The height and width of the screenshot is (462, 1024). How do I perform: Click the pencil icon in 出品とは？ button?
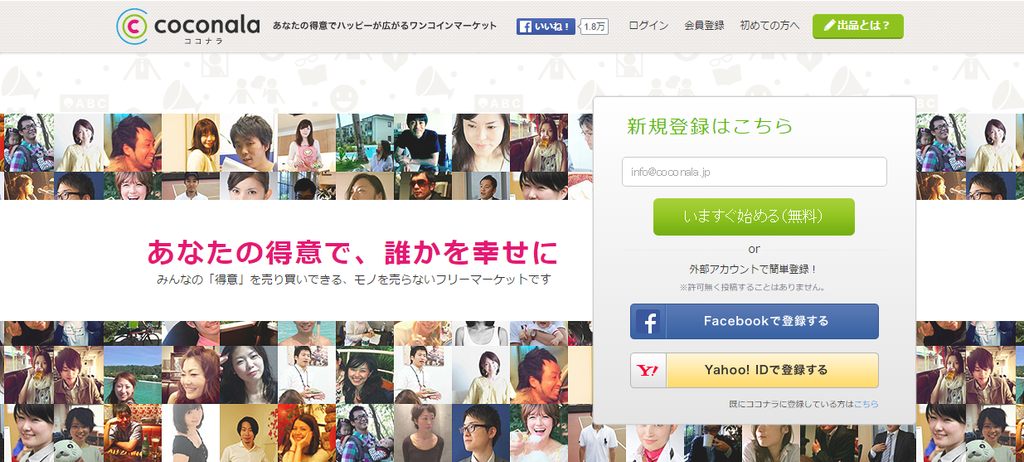pos(830,25)
